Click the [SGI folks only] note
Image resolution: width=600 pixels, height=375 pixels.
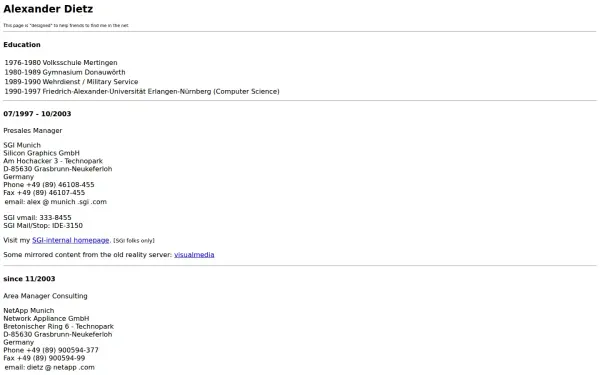coord(134,241)
